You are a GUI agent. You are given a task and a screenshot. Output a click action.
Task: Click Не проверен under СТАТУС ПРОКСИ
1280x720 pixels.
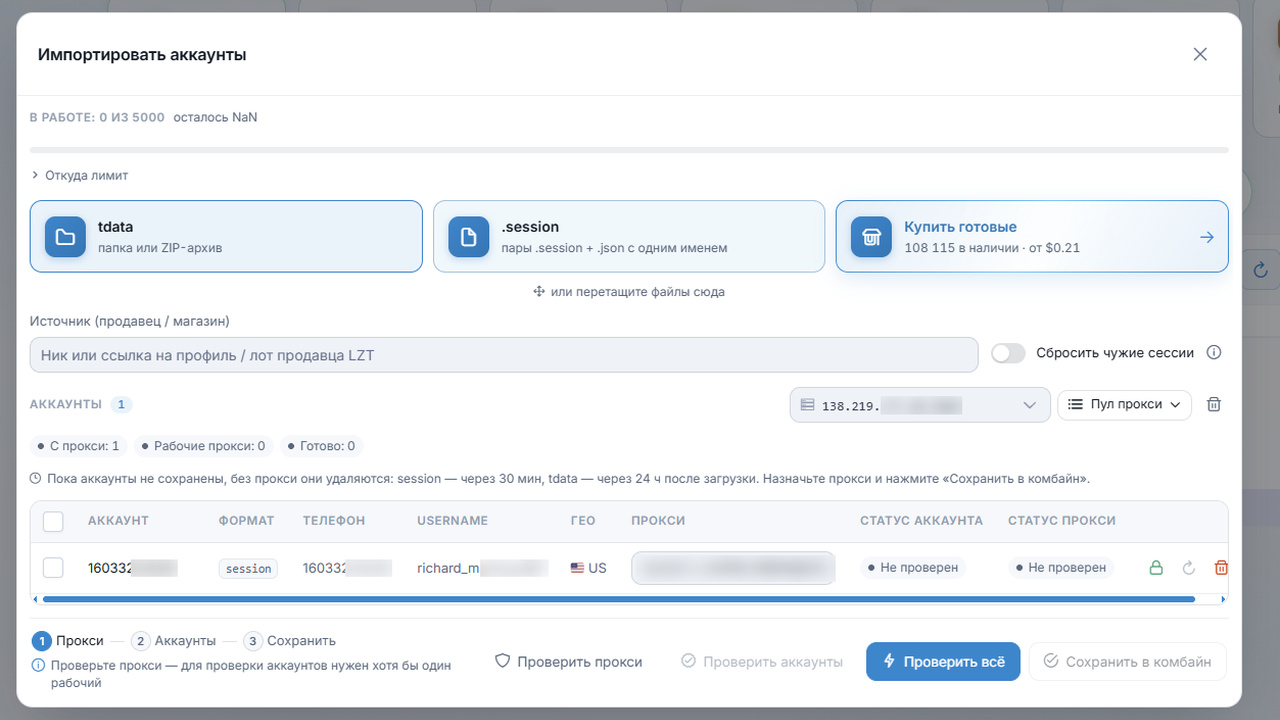click(x=1061, y=568)
